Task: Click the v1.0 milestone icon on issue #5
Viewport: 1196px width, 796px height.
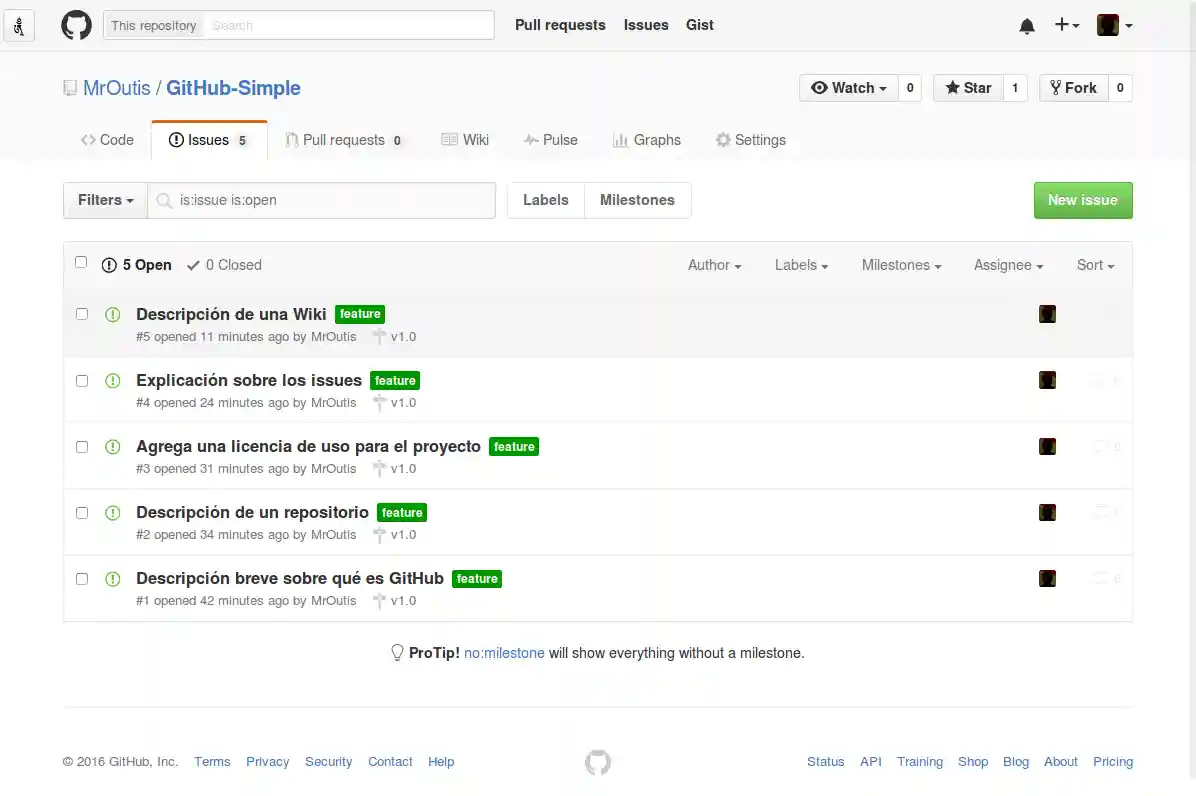Action: (x=380, y=336)
